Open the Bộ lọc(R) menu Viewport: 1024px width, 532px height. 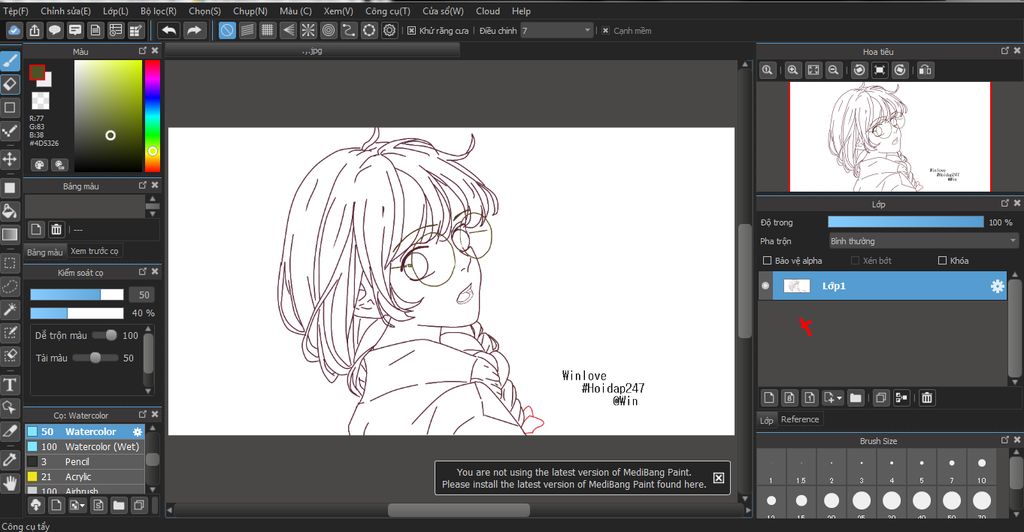pos(158,11)
